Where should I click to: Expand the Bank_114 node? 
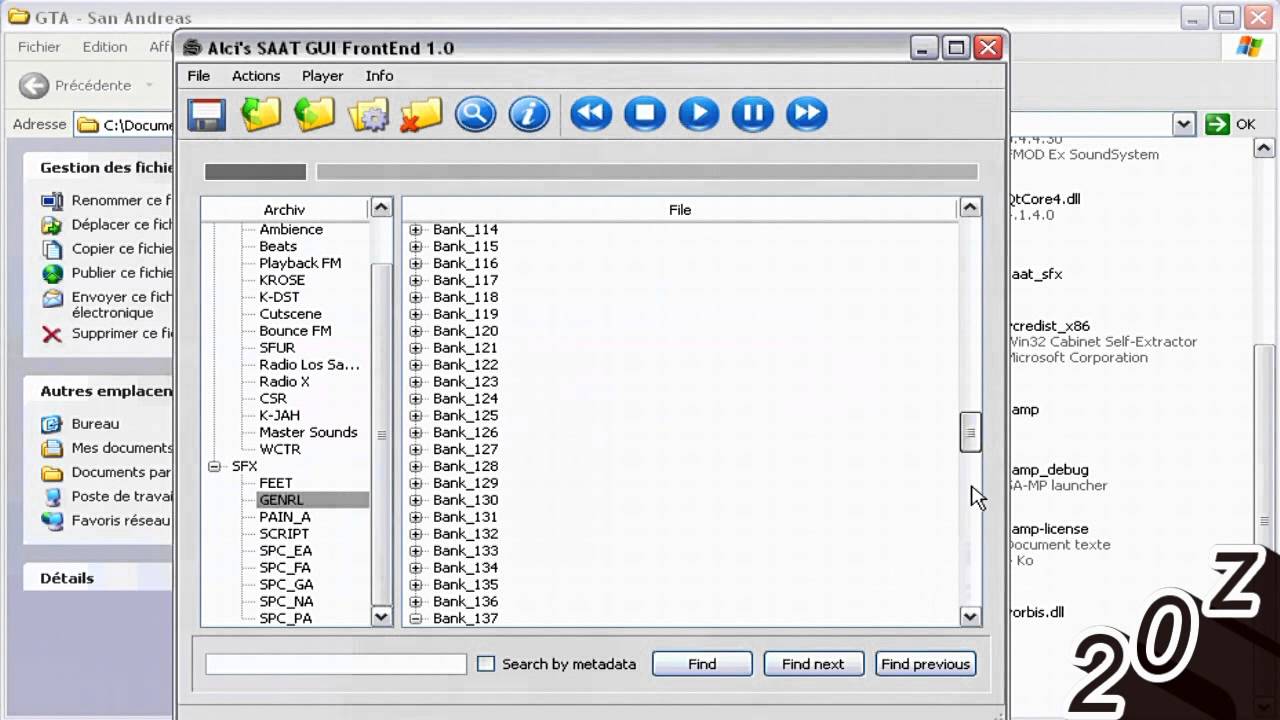416,230
